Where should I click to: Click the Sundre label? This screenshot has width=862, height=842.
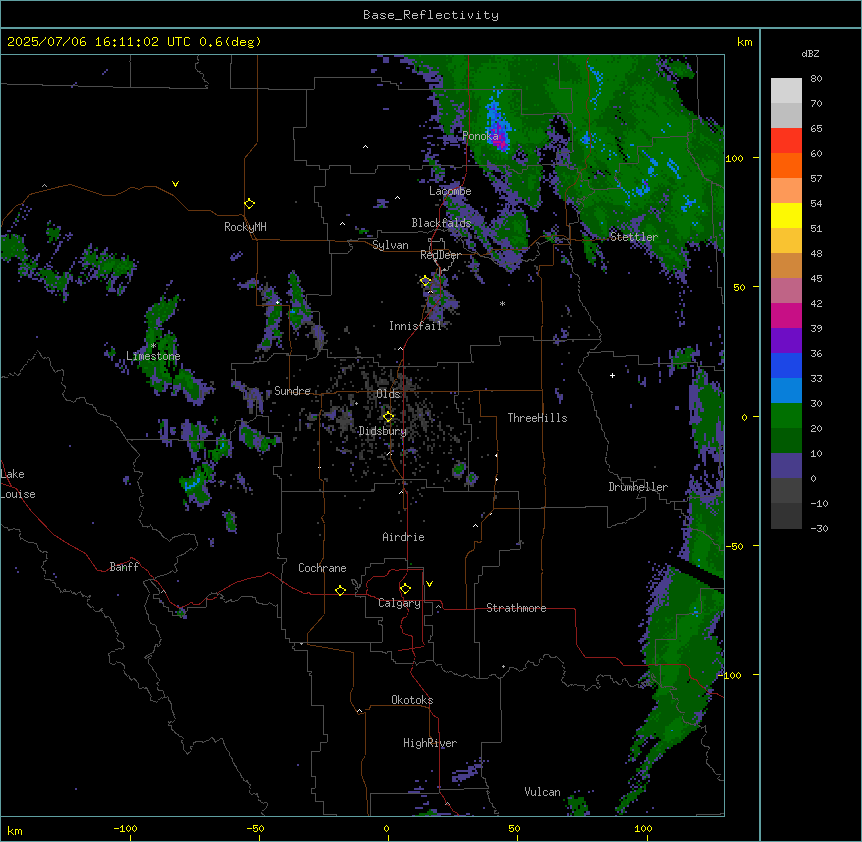pos(292,391)
